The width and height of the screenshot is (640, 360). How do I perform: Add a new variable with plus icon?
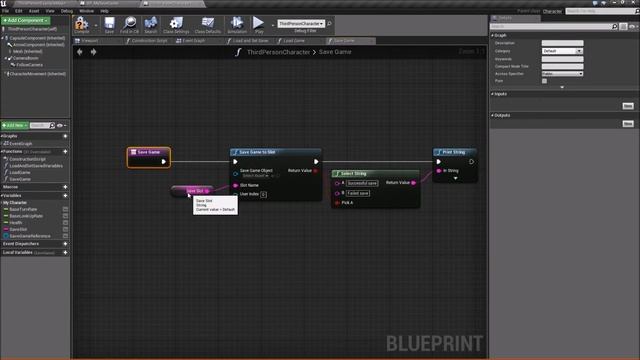coord(65,196)
